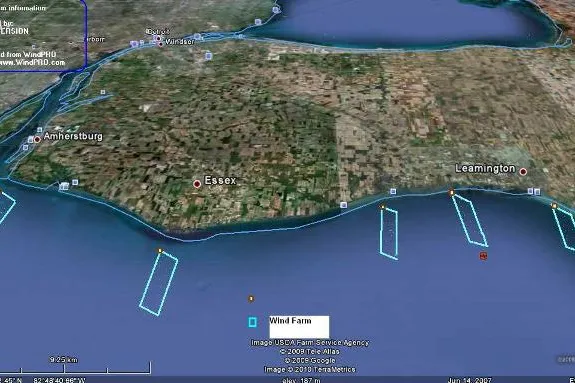Click orange pin atop polygon southwest of Essex

[160, 251]
